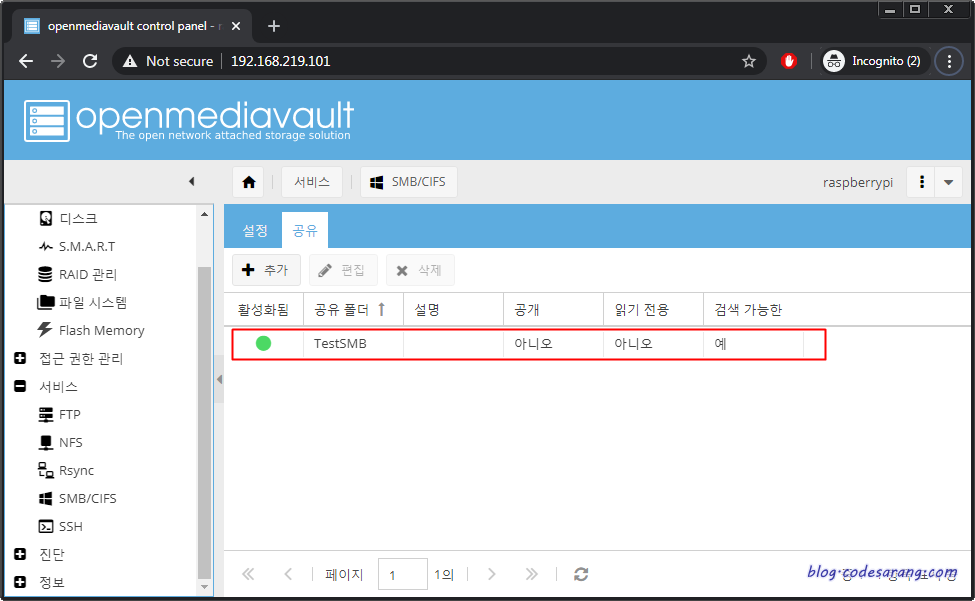The width and height of the screenshot is (975, 601).
Task: Sort by 공유 폴더 column header
Action: coord(353,310)
